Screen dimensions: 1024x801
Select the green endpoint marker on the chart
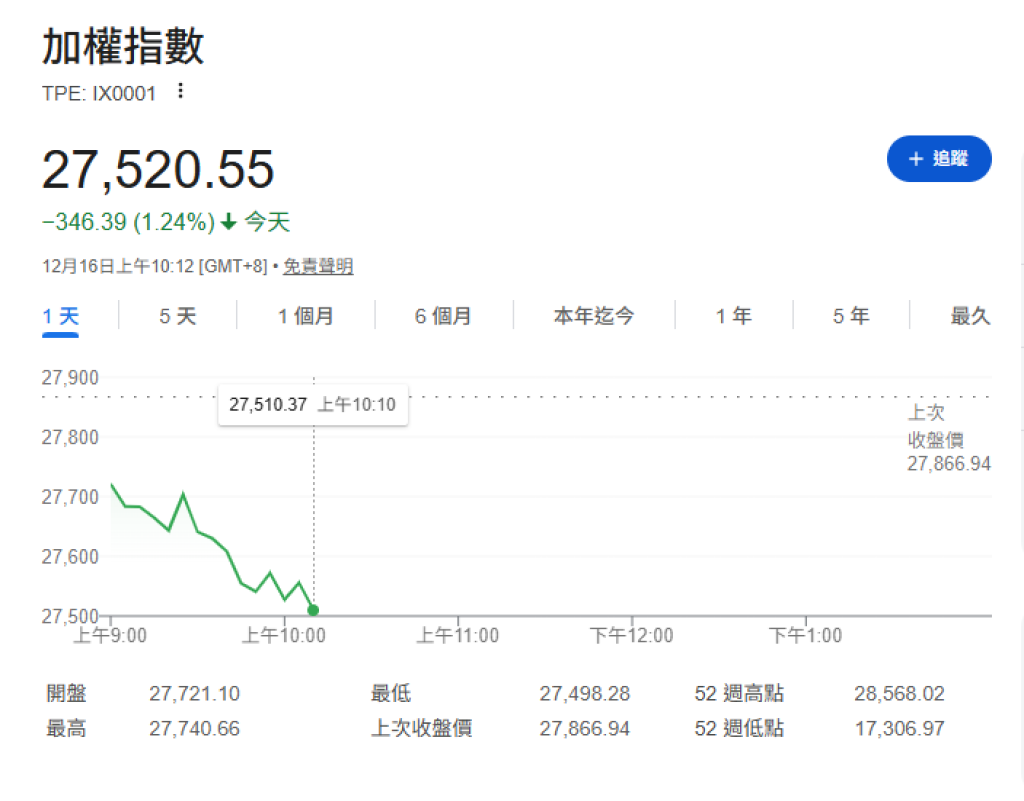313,608
